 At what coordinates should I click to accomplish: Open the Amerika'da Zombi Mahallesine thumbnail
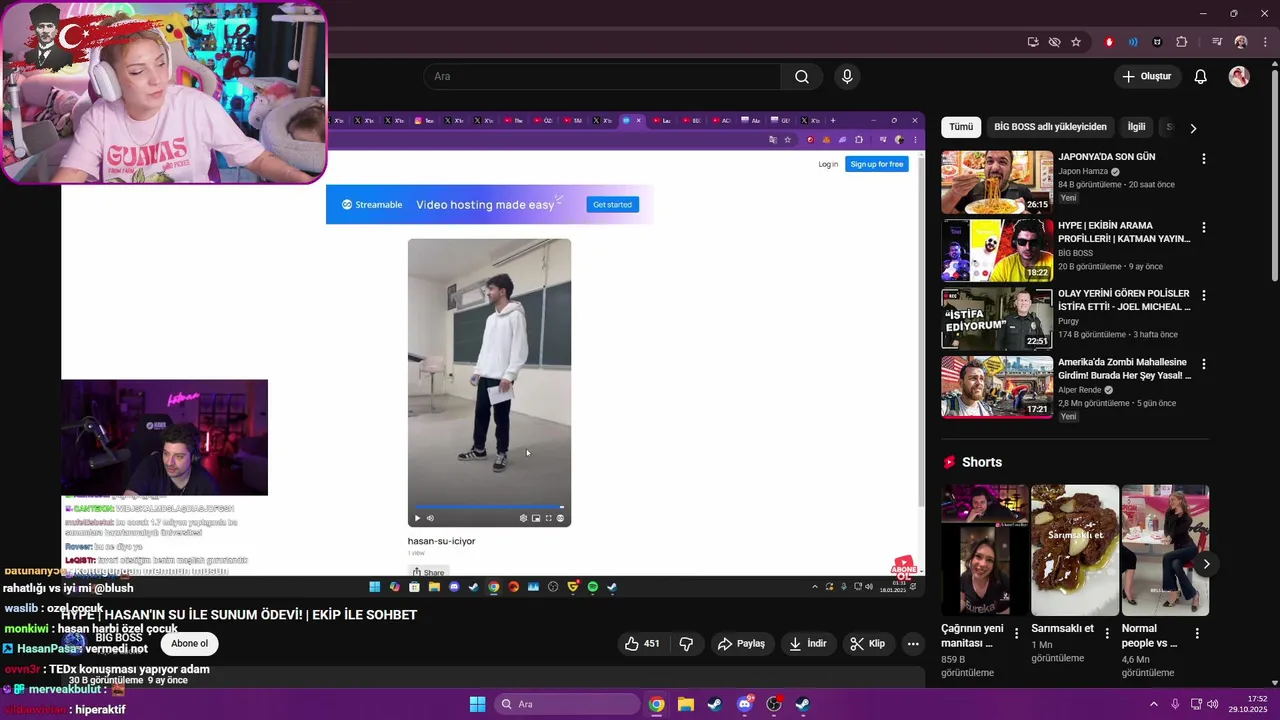click(x=997, y=387)
